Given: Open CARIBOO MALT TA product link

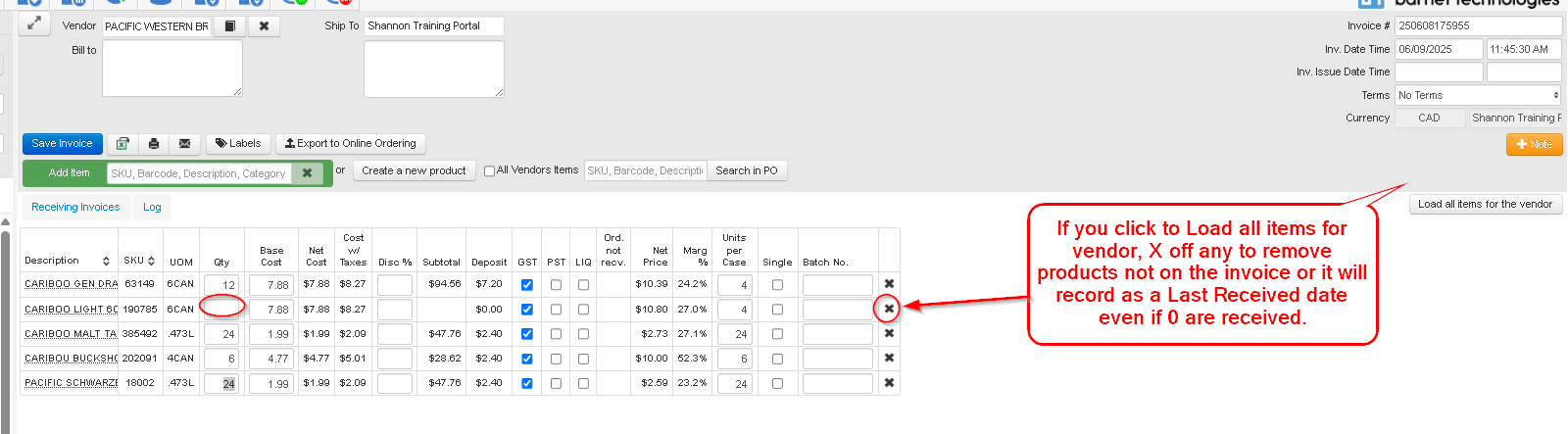Looking at the screenshot, I should (71, 333).
